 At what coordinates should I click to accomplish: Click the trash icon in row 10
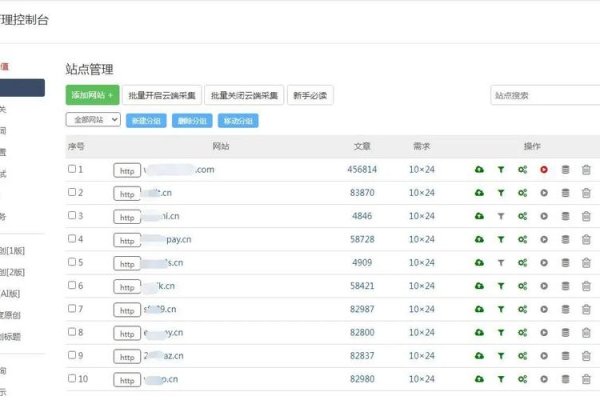586,379
